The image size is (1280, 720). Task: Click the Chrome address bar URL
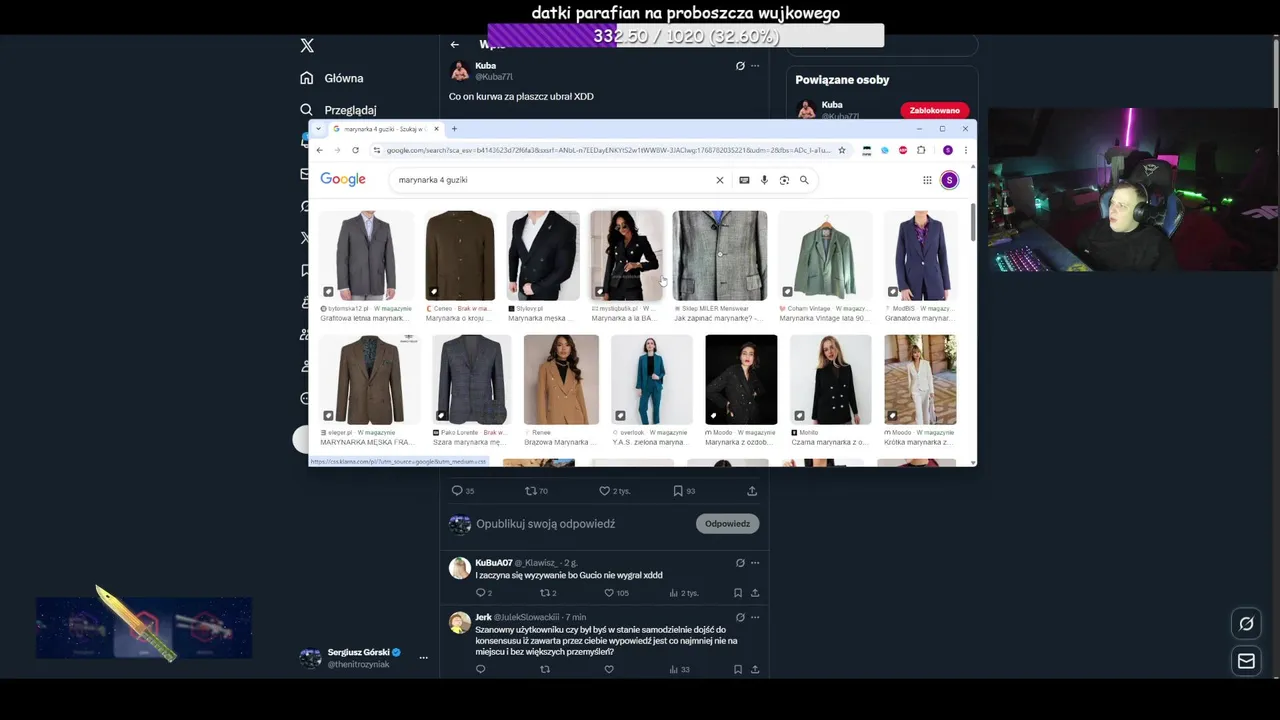(x=608, y=150)
